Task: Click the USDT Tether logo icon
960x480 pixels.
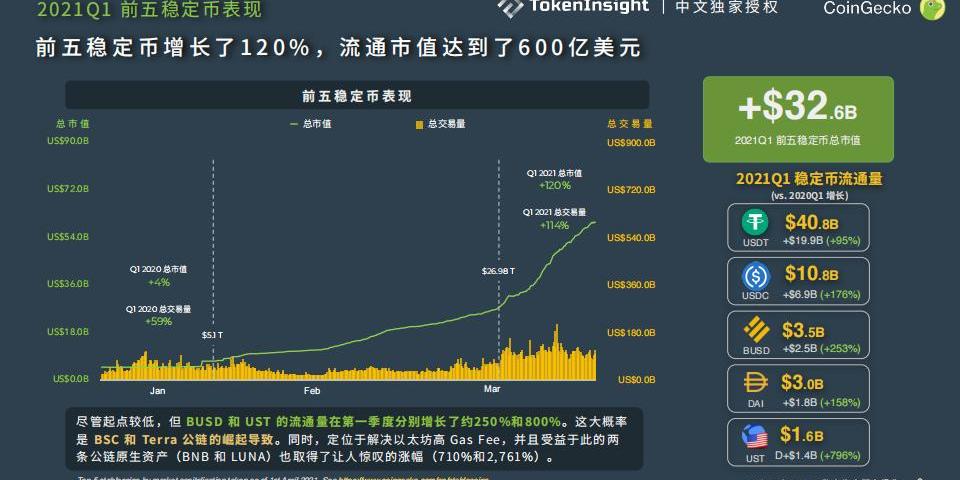Action: click(x=755, y=222)
